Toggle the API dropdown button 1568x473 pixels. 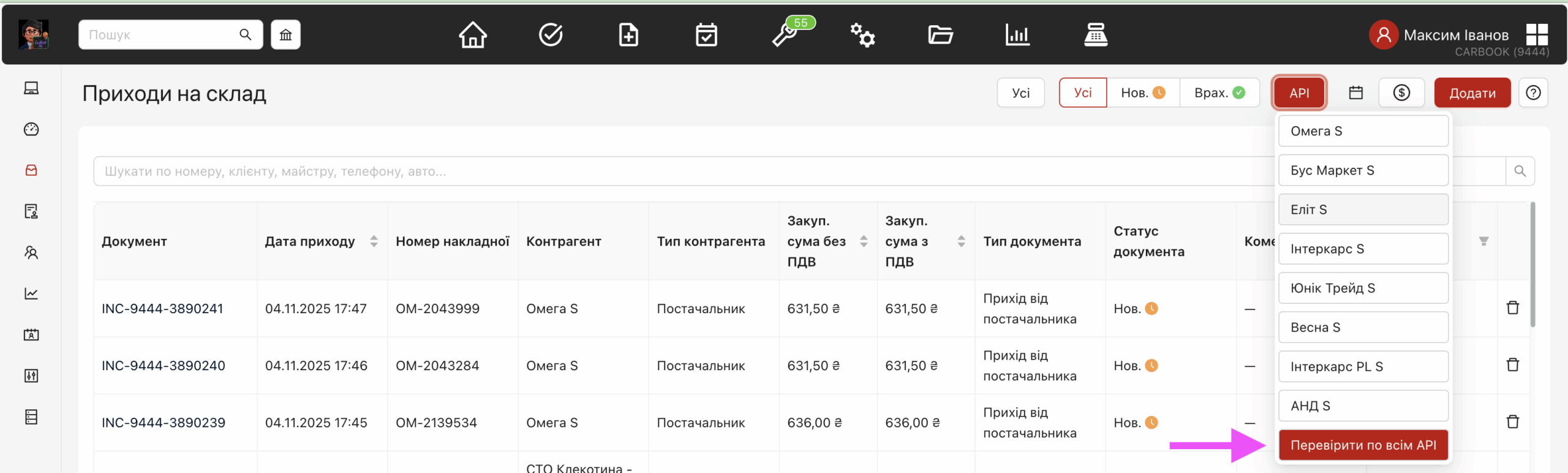coord(1299,93)
